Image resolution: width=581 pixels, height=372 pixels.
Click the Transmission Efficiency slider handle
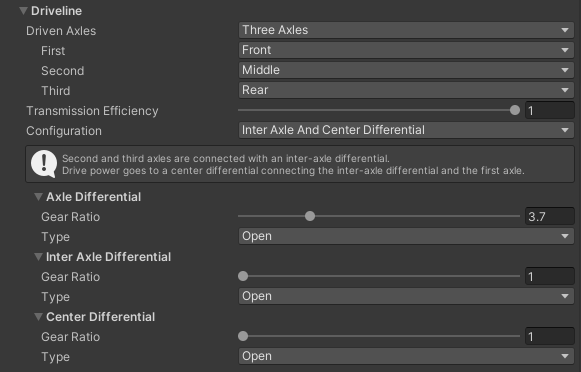coord(515,110)
